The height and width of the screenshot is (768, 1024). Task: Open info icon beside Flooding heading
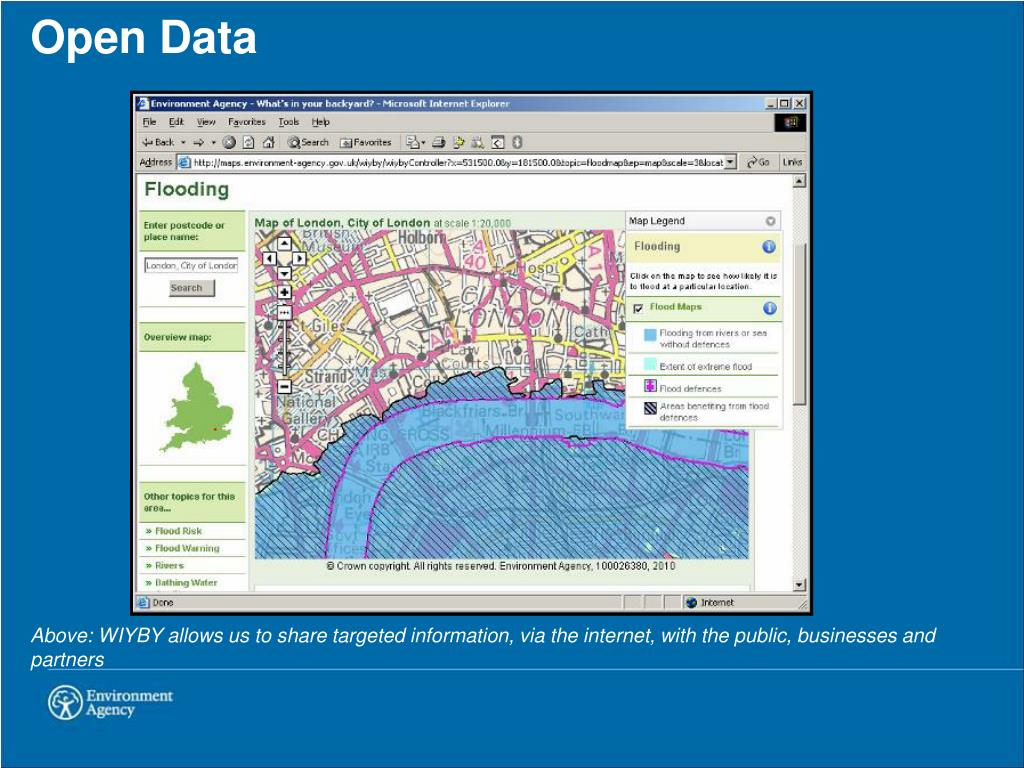(x=769, y=247)
